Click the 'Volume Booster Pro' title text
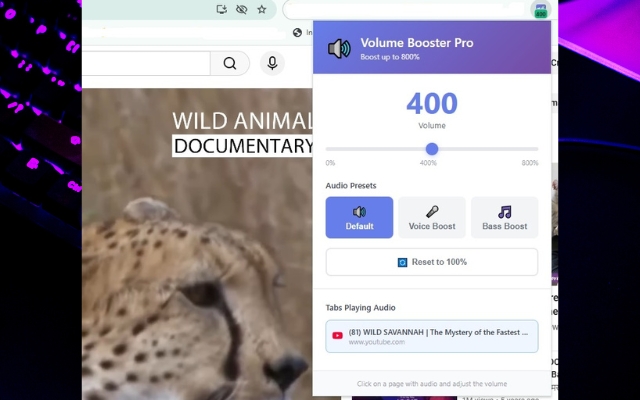This screenshot has height=400, width=640. click(x=417, y=43)
